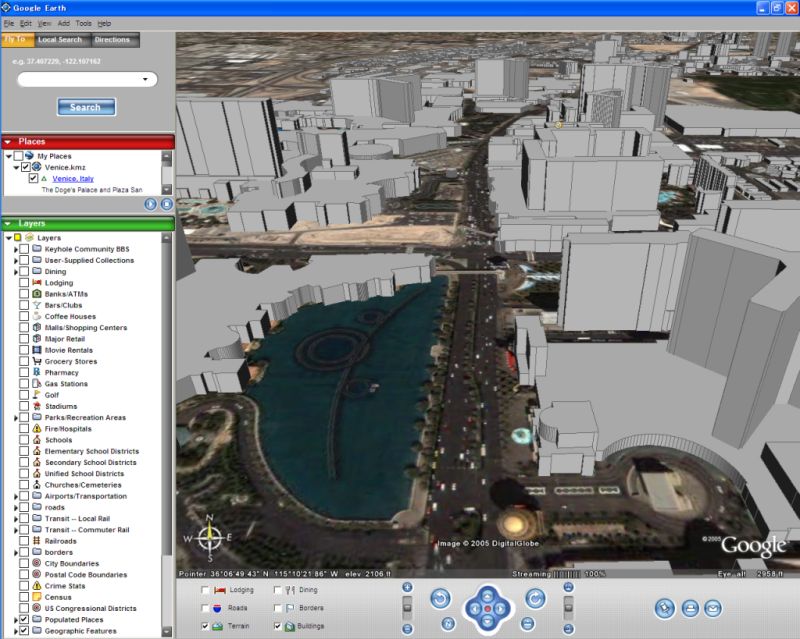800x639 pixels.
Task: Open the Fly To address dropdown
Action: point(146,79)
